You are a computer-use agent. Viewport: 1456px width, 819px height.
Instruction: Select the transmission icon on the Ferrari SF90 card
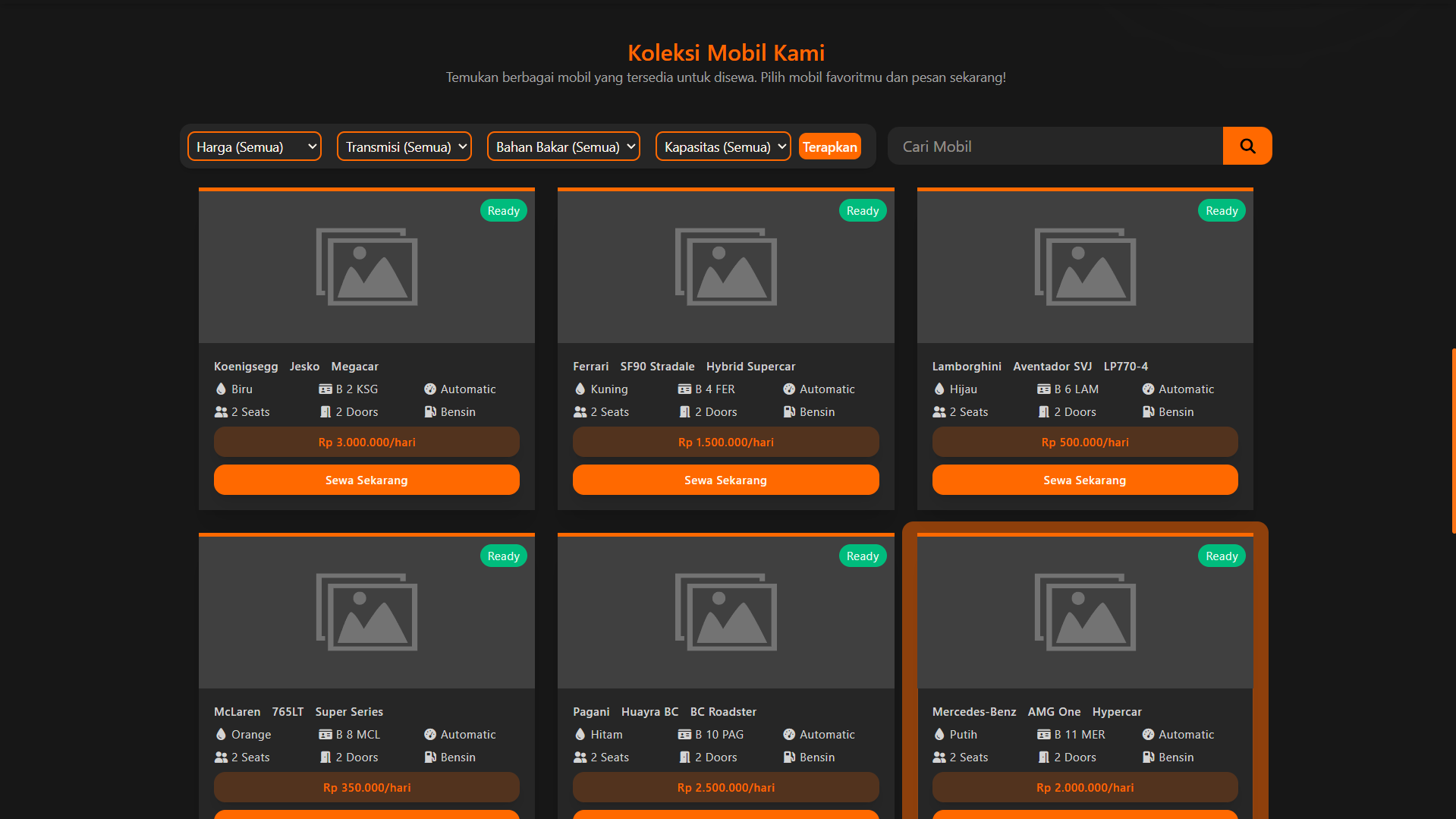coord(789,389)
